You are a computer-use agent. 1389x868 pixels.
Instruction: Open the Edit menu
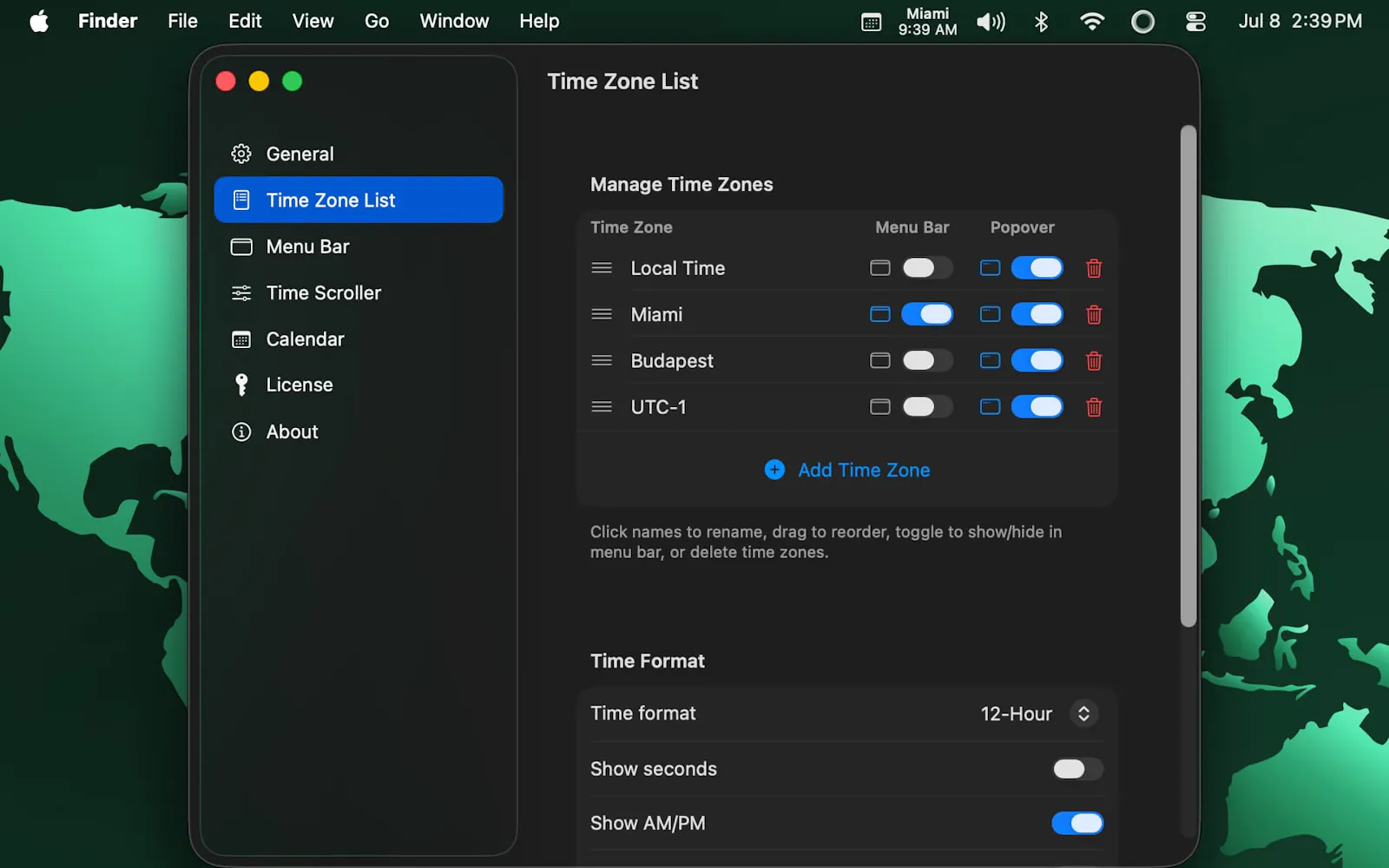coord(245,21)
